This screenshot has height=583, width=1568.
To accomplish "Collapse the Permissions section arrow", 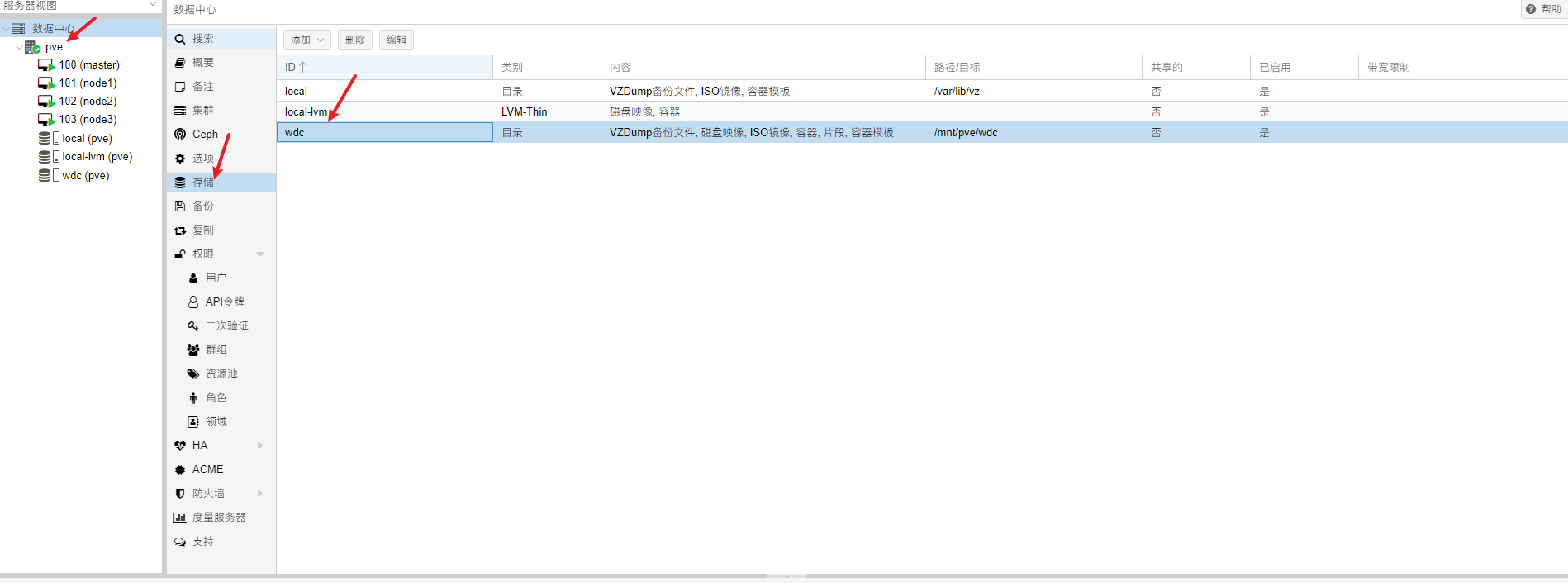I will pos(260,254).
